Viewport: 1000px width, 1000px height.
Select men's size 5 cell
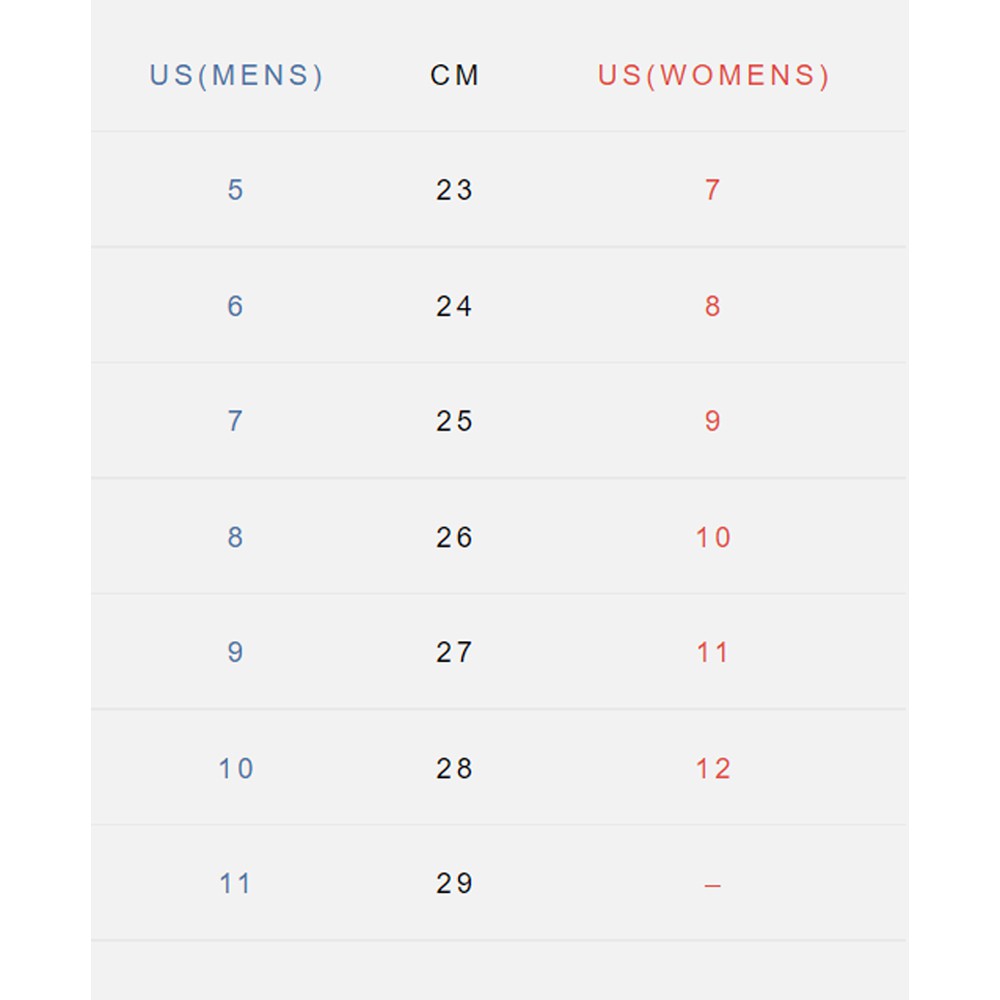pyautogui.click(x=235, y=190)
